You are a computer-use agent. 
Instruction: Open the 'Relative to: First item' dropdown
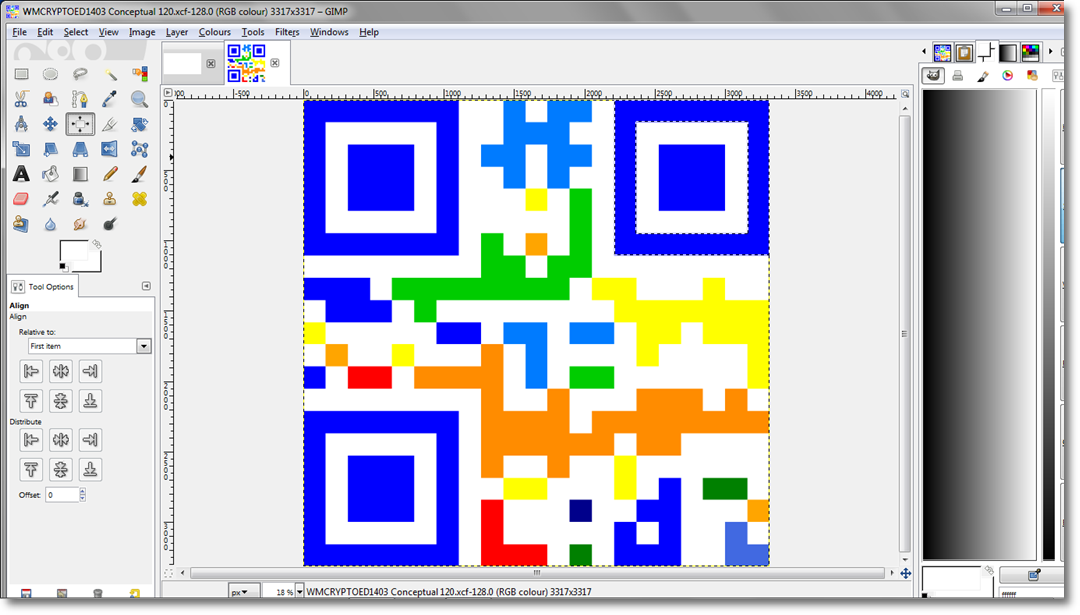(90, 346)
